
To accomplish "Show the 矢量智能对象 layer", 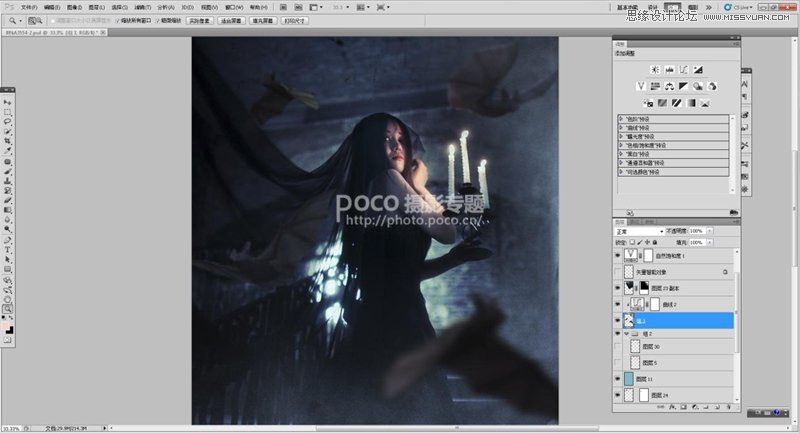I will pos(618,272).
